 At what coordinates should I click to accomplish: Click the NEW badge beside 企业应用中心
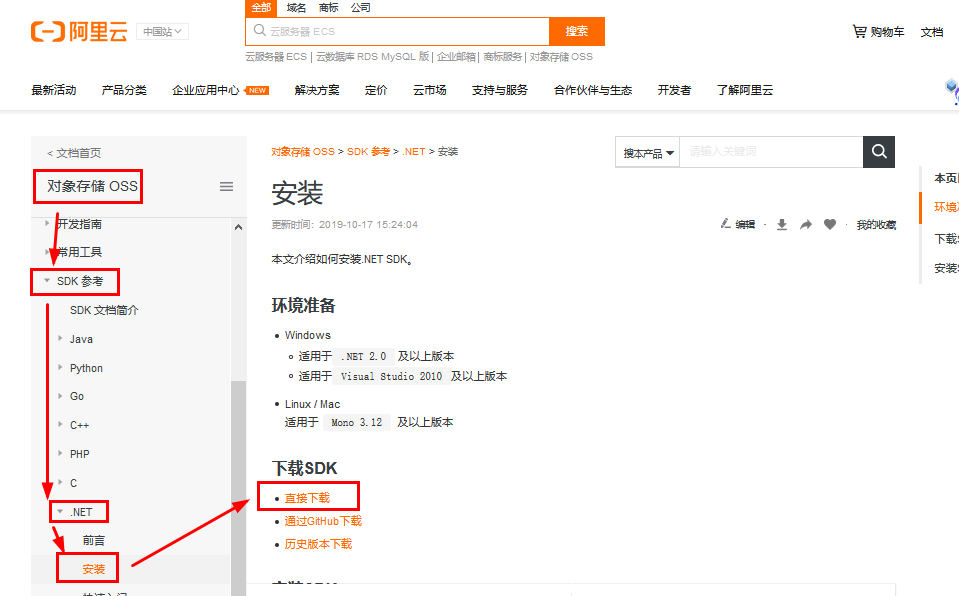click(257, 91)
